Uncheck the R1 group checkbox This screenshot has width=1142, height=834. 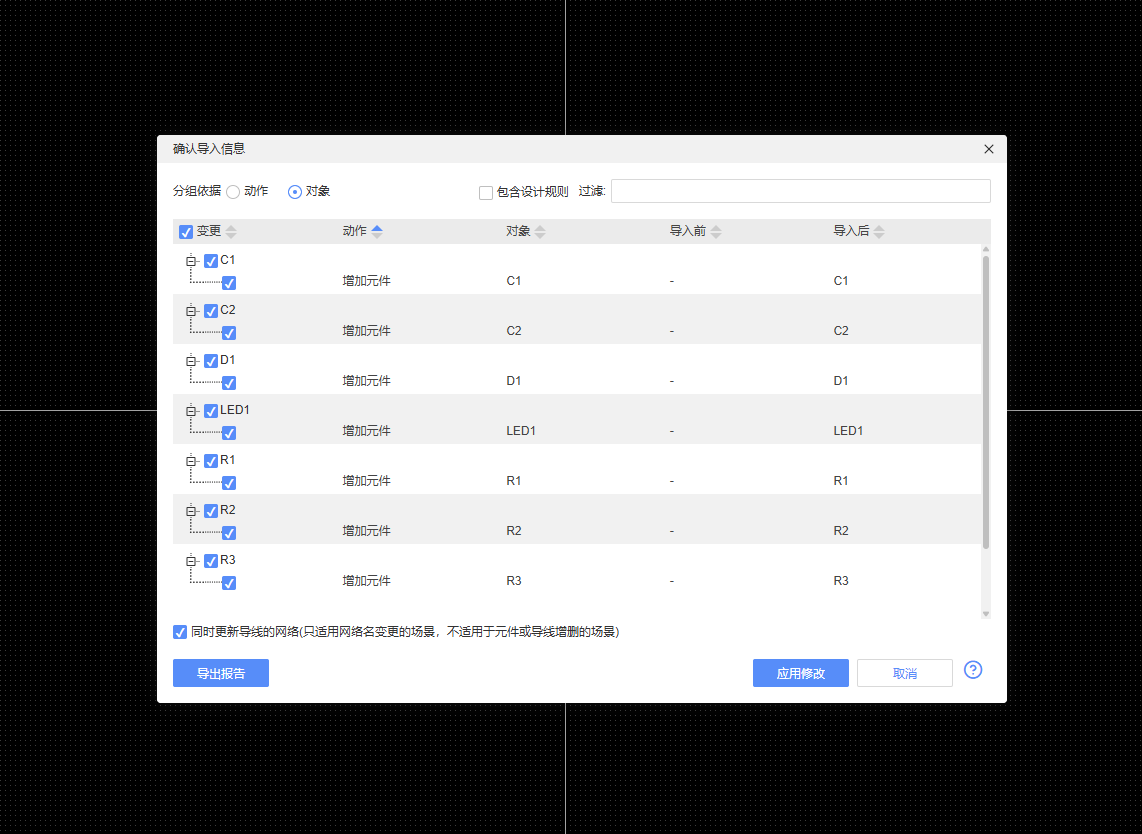pos(211,461)
